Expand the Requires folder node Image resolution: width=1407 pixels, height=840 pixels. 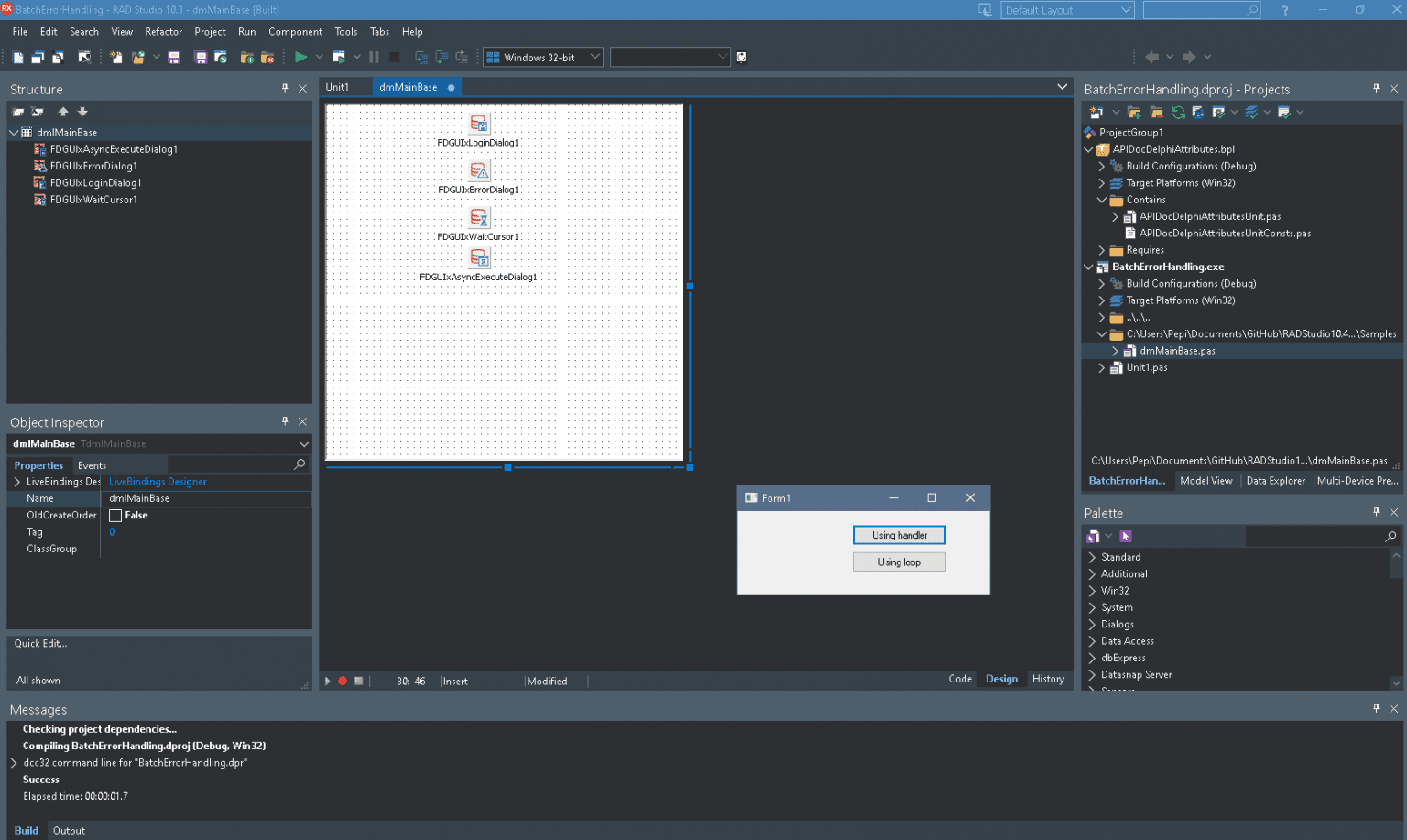click(1101, 250)
